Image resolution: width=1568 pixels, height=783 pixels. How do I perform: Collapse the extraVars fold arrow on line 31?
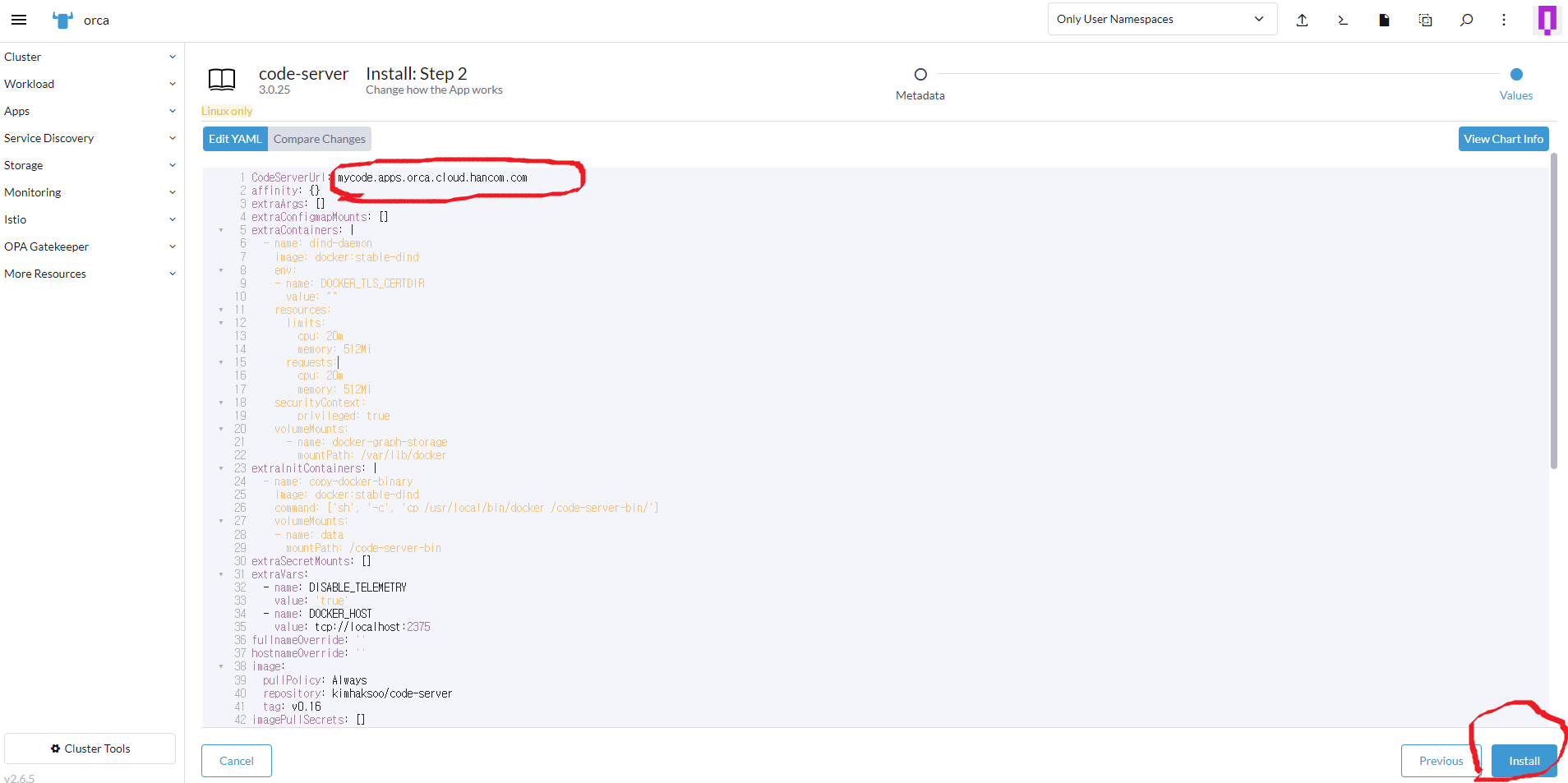pos(221,574)
